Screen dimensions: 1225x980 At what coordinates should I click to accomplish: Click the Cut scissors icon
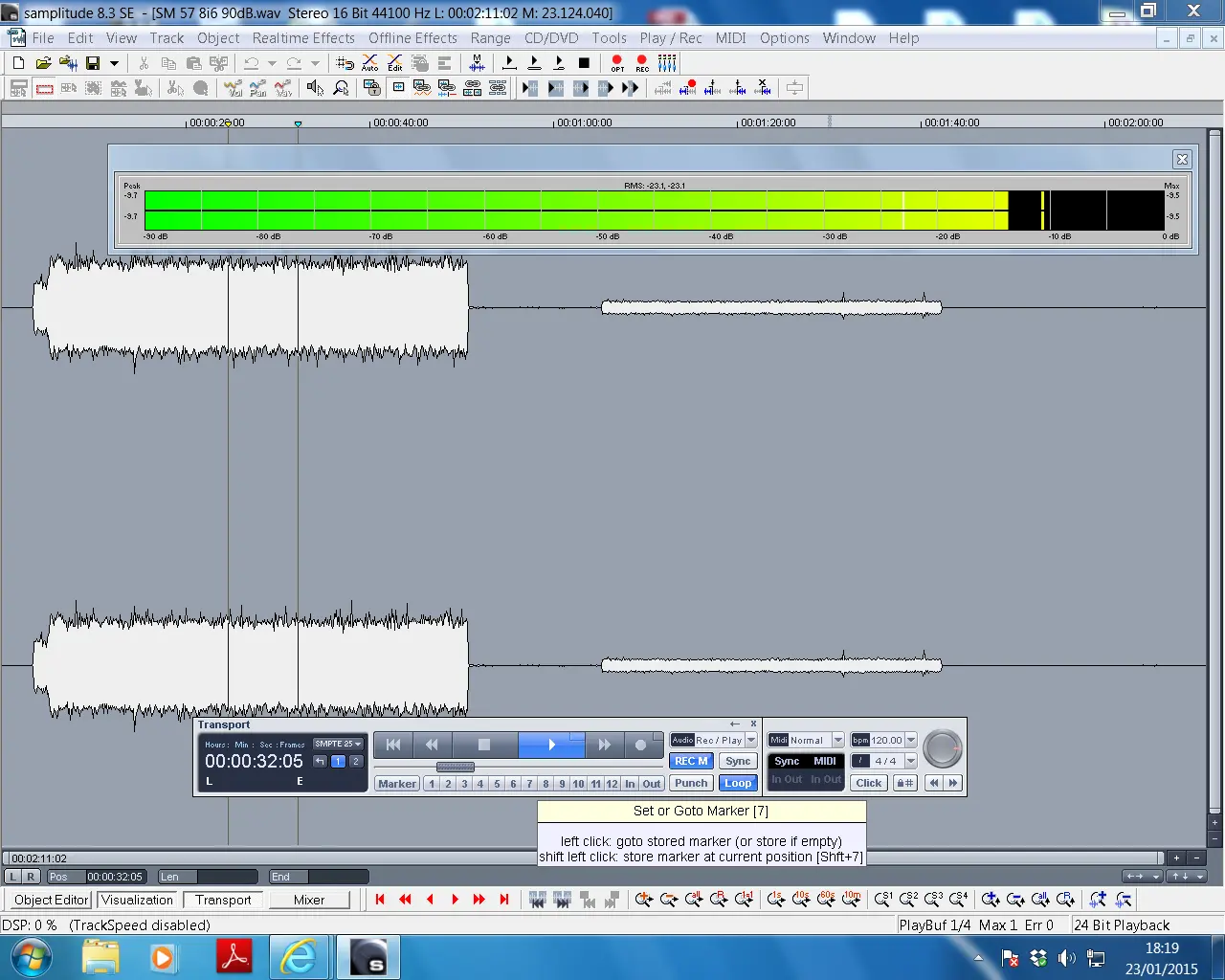click(x=144, y=63)
